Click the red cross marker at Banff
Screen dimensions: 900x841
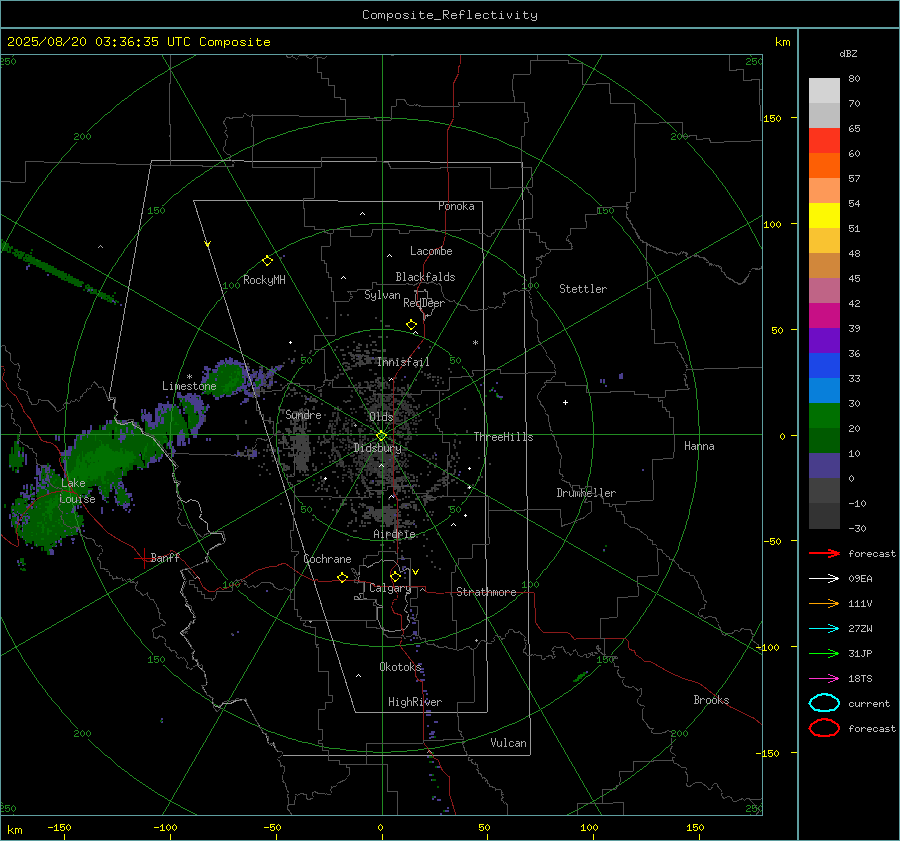143,558
